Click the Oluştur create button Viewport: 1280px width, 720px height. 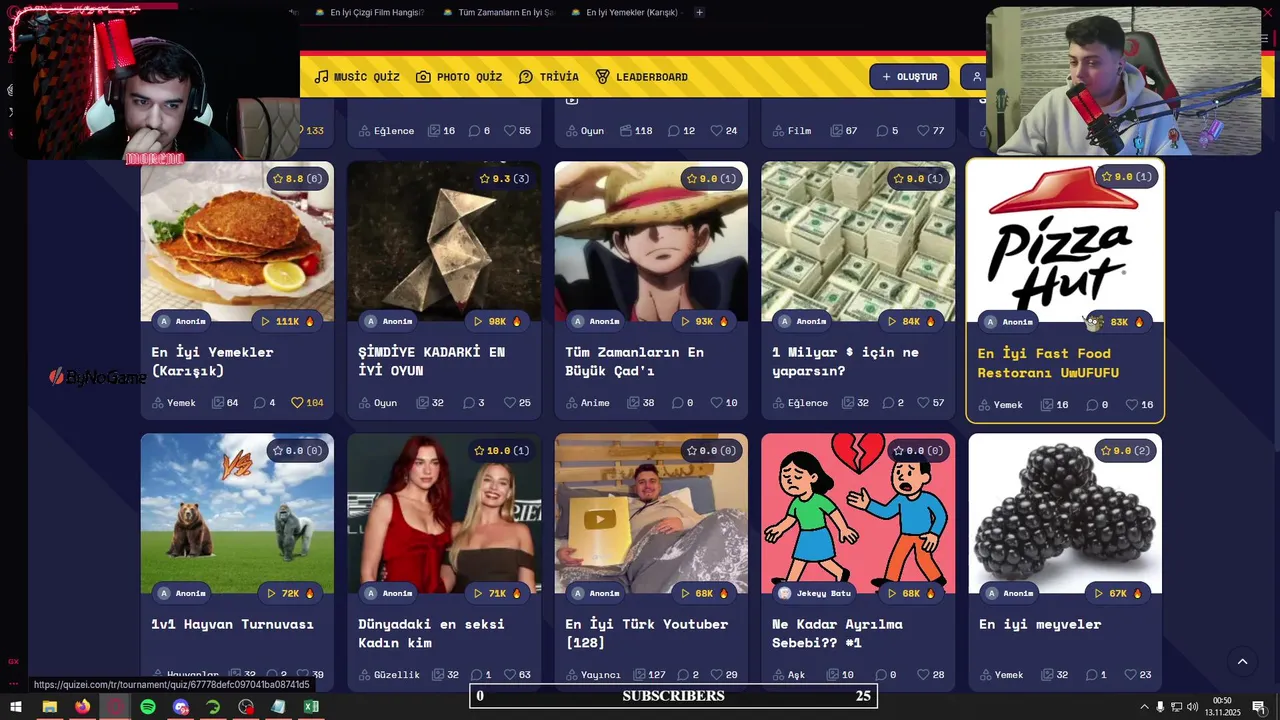coord(909,77)
